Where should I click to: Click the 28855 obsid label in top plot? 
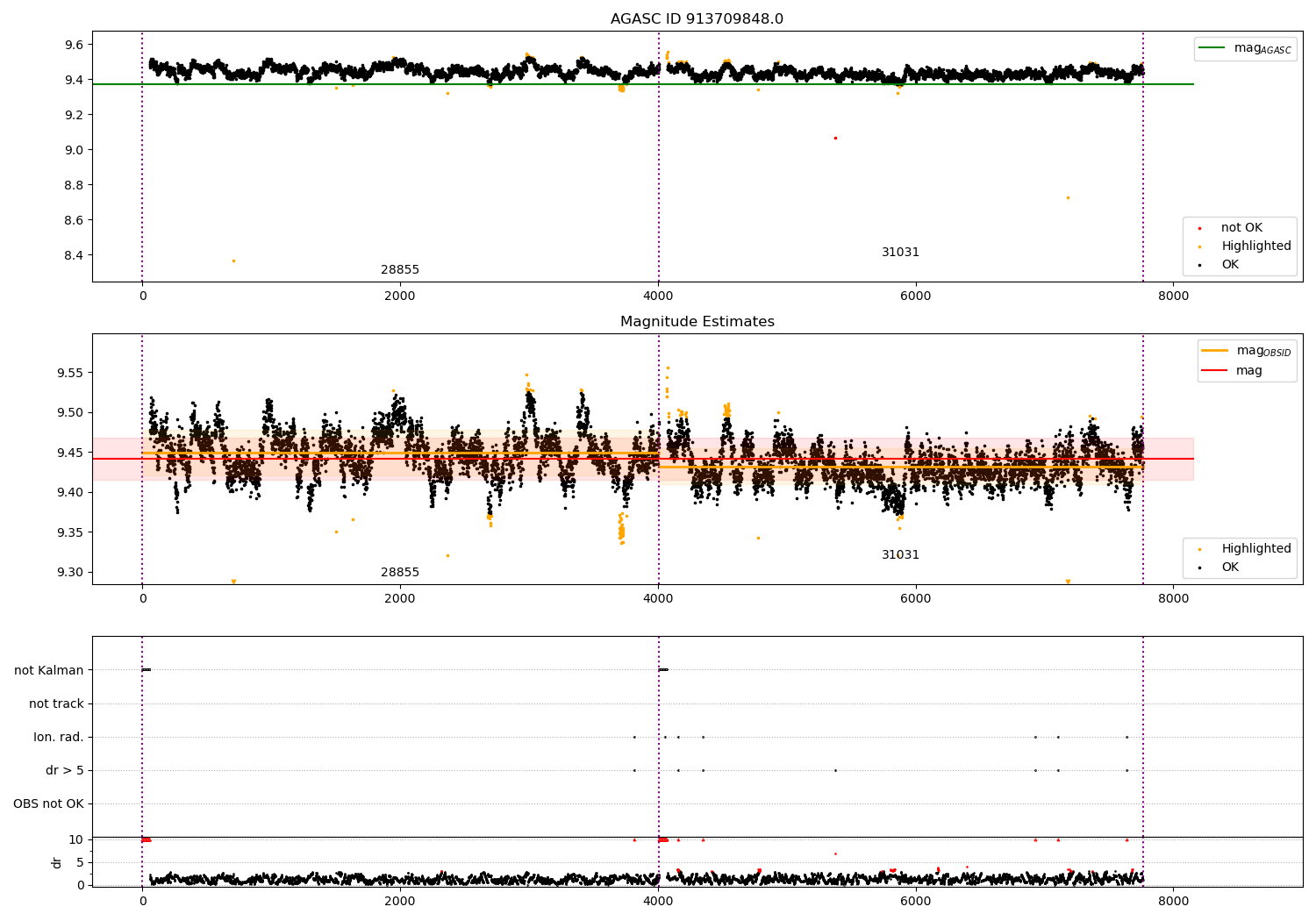pos(400,270)
